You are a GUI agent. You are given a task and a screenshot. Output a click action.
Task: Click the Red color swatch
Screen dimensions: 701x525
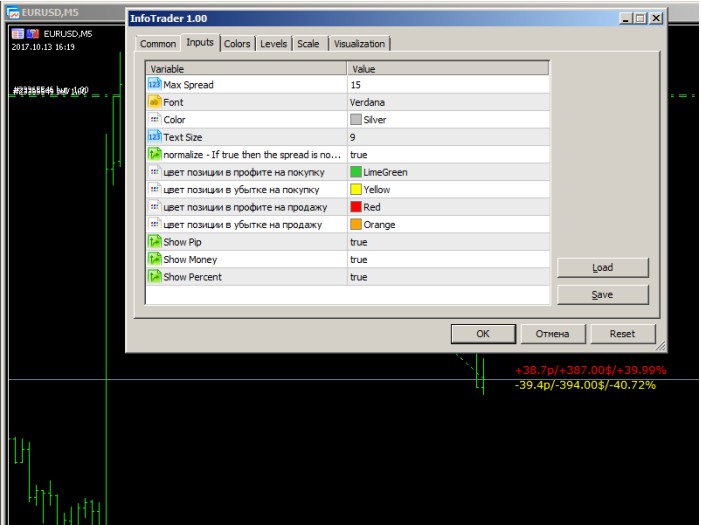356,207
